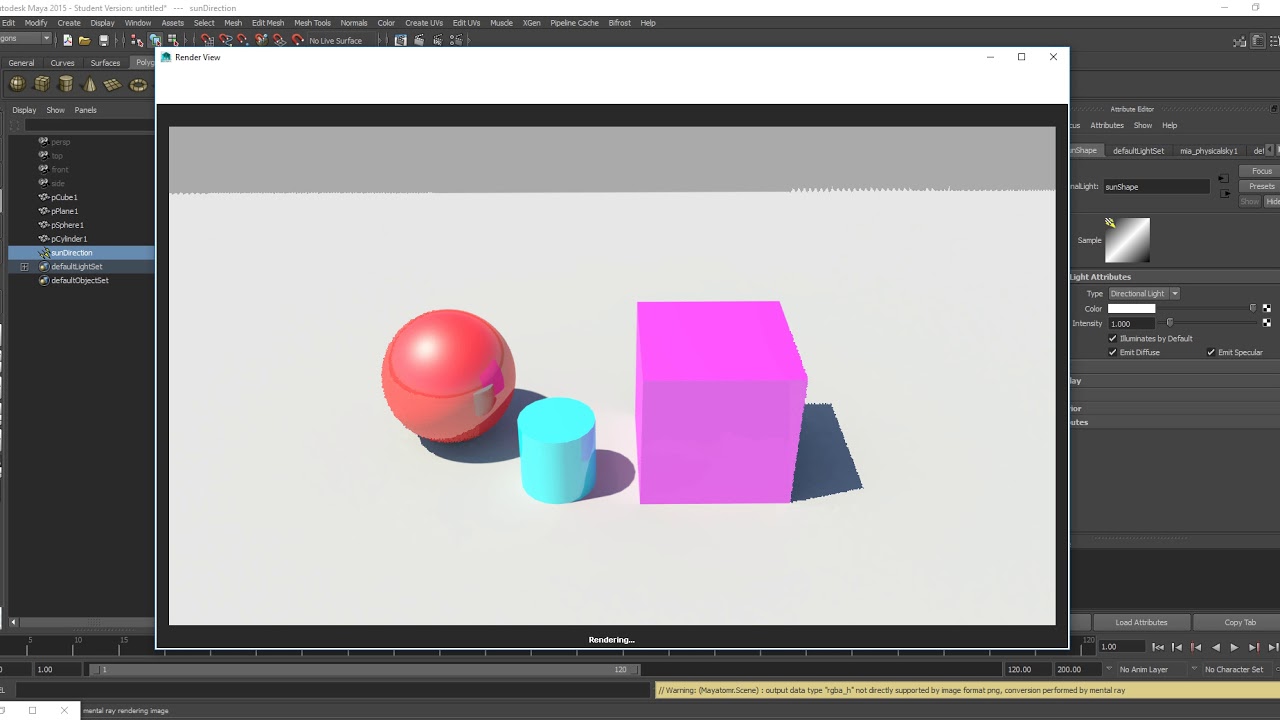1280x720 pixels.
Task: Click Intensity attribute map checker button
Action: click(1267, 323)
